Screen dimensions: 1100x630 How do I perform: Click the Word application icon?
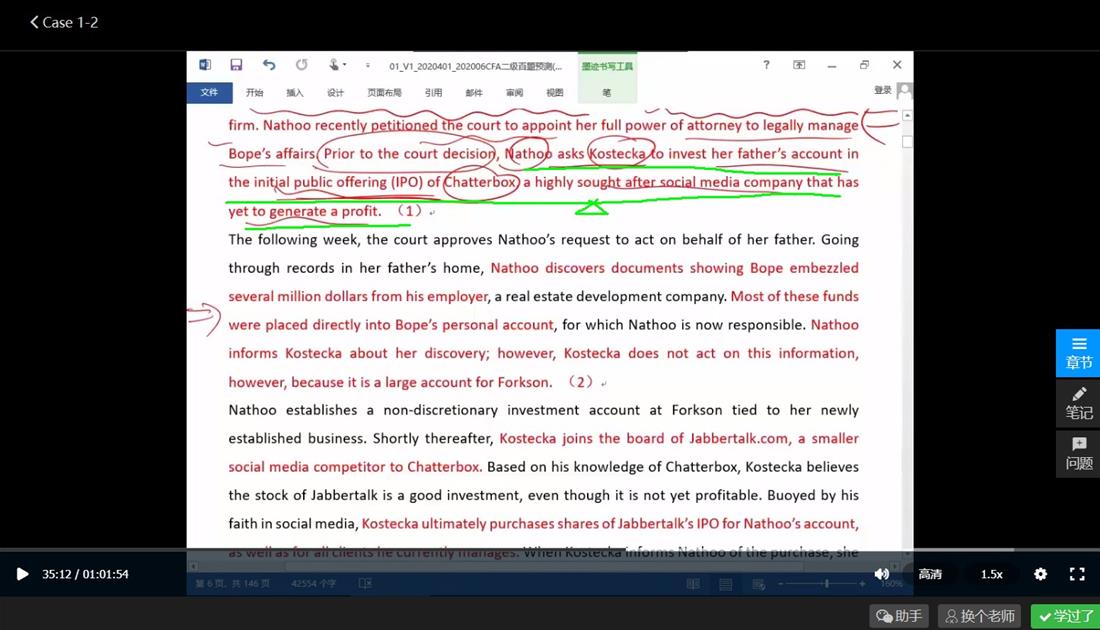coord(205,65)
